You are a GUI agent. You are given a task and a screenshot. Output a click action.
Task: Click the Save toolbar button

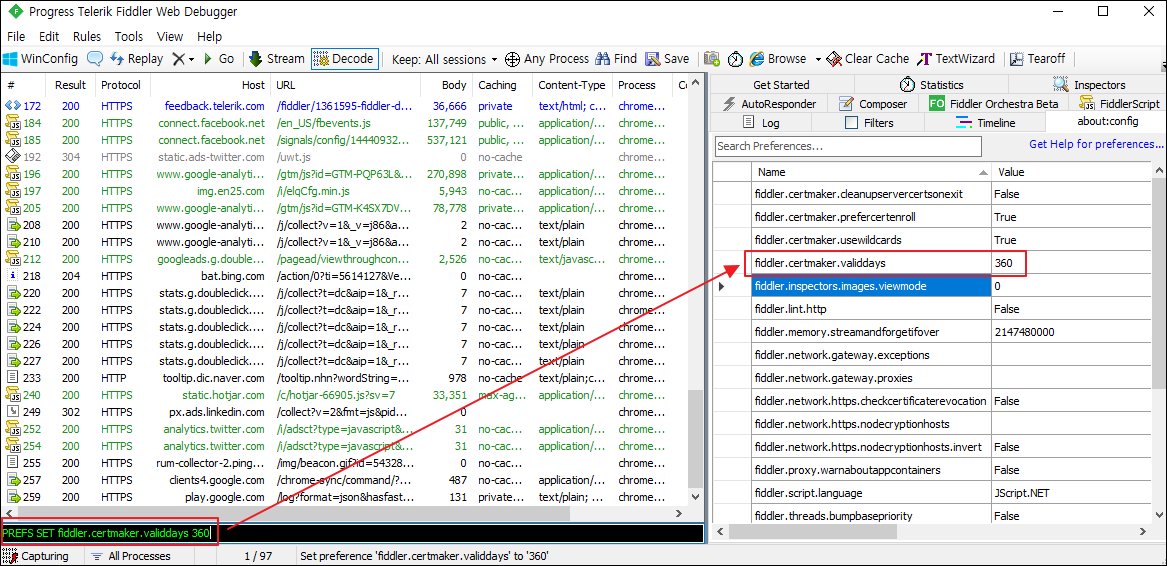667,59
